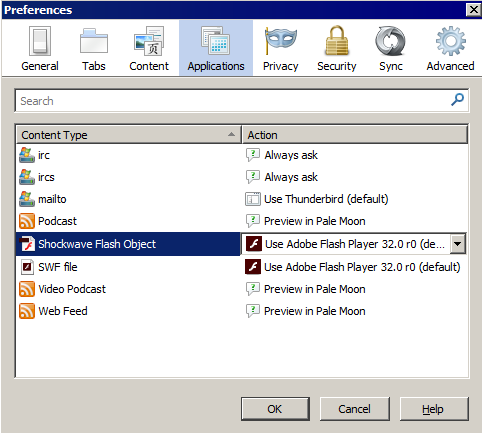Click the Podcast row's Preview in Pale Moon action
Viewport: 482px width, 433px height.
coord(315,221)
